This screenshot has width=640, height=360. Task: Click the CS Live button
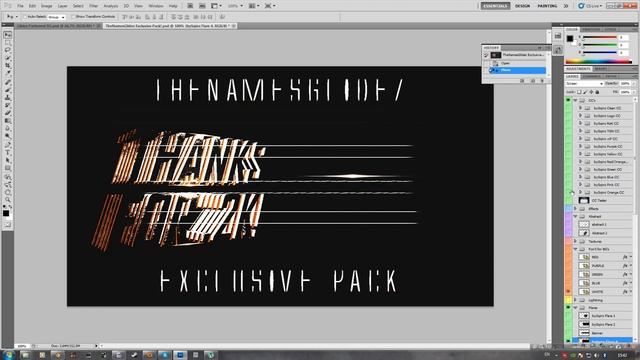590,6
